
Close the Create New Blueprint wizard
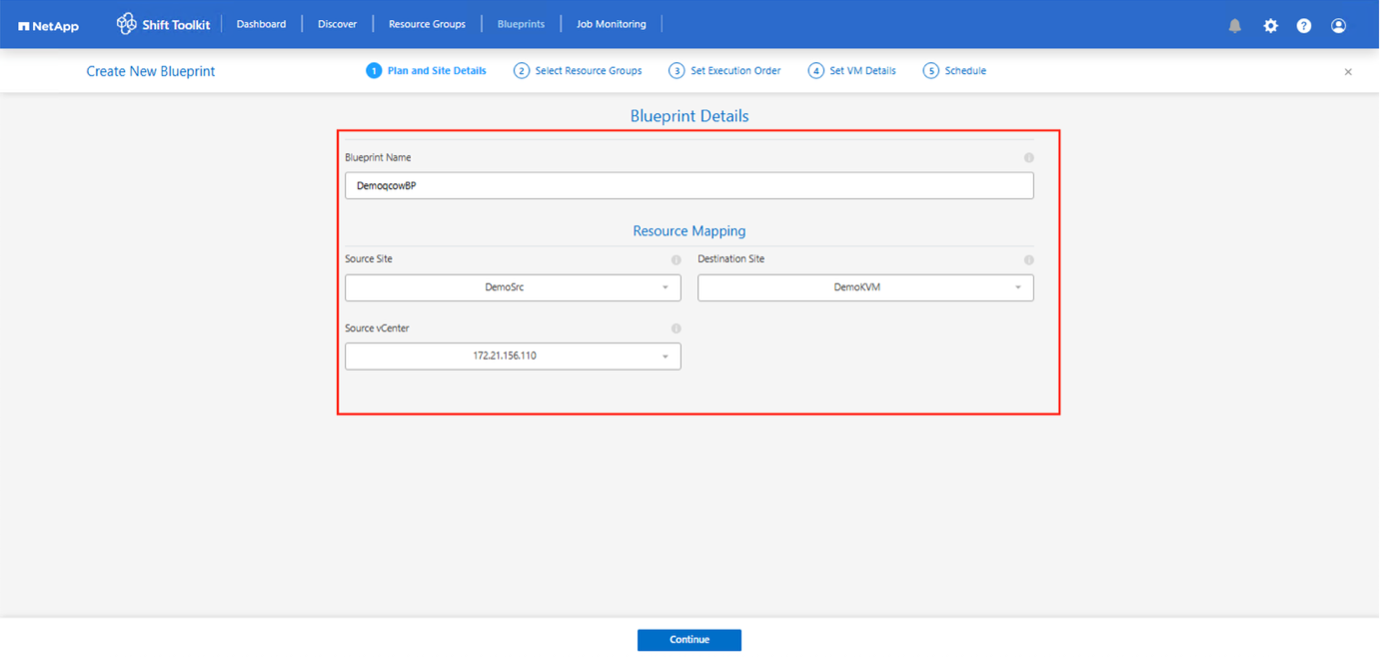click(1348, 72)
